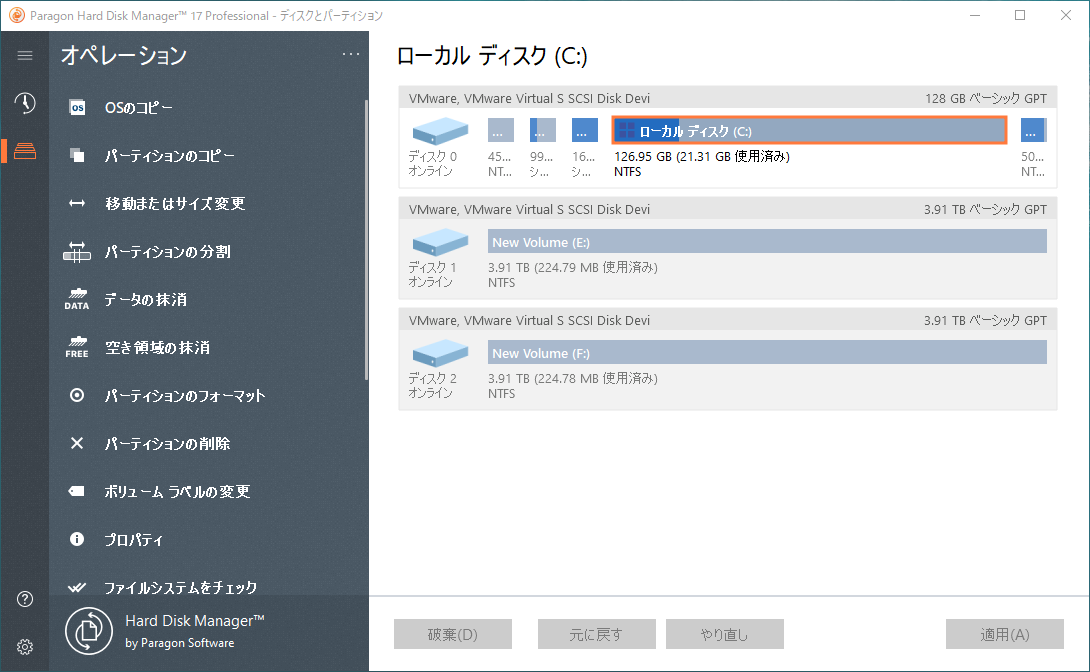Viewport: 1090px width, 672px height.
Task: Click the properties info icon
Action: click(x=77, y=539)
